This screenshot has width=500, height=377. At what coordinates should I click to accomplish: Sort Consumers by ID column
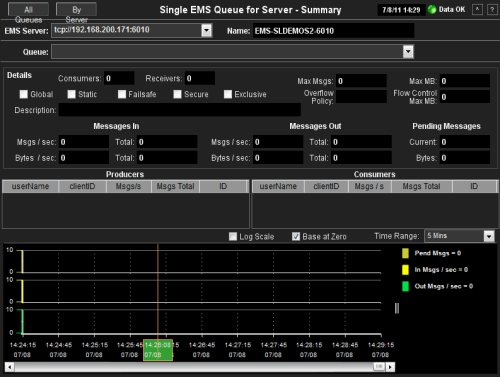474,186
